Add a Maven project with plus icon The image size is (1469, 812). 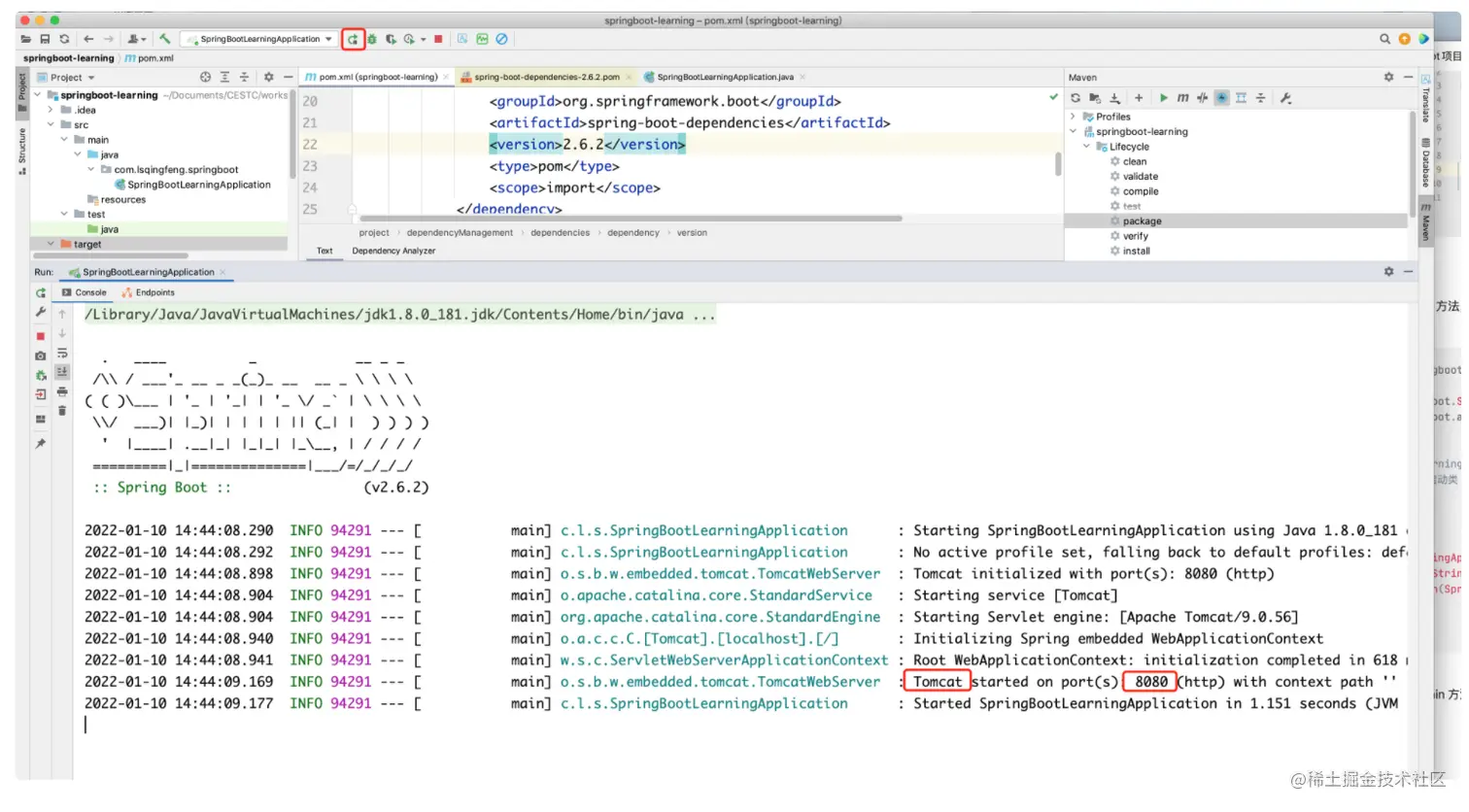coord(1139,98)
